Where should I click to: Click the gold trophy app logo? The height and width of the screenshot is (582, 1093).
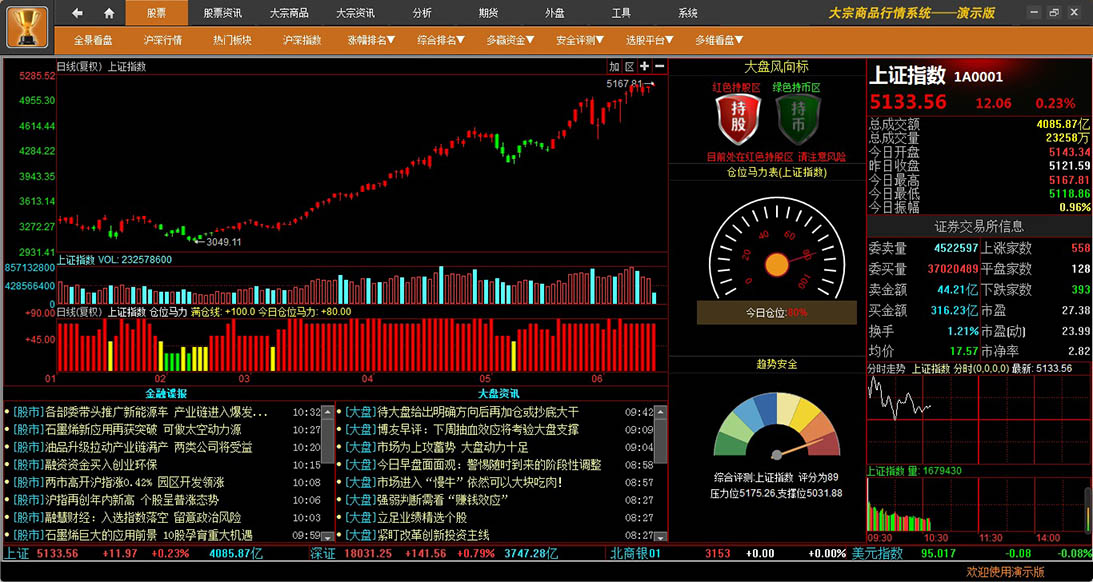27,26
